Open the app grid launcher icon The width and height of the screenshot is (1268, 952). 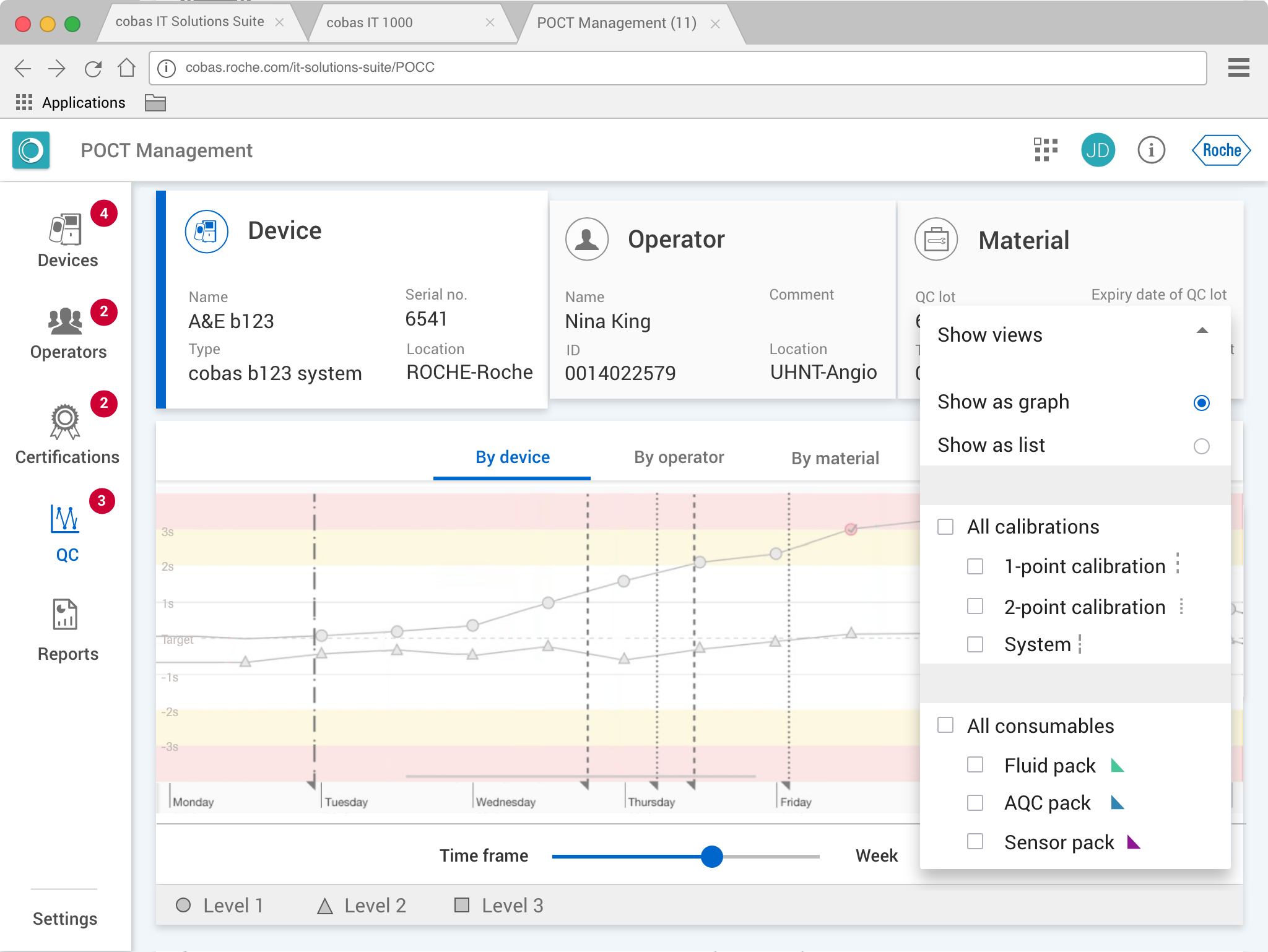(1046, 150)
